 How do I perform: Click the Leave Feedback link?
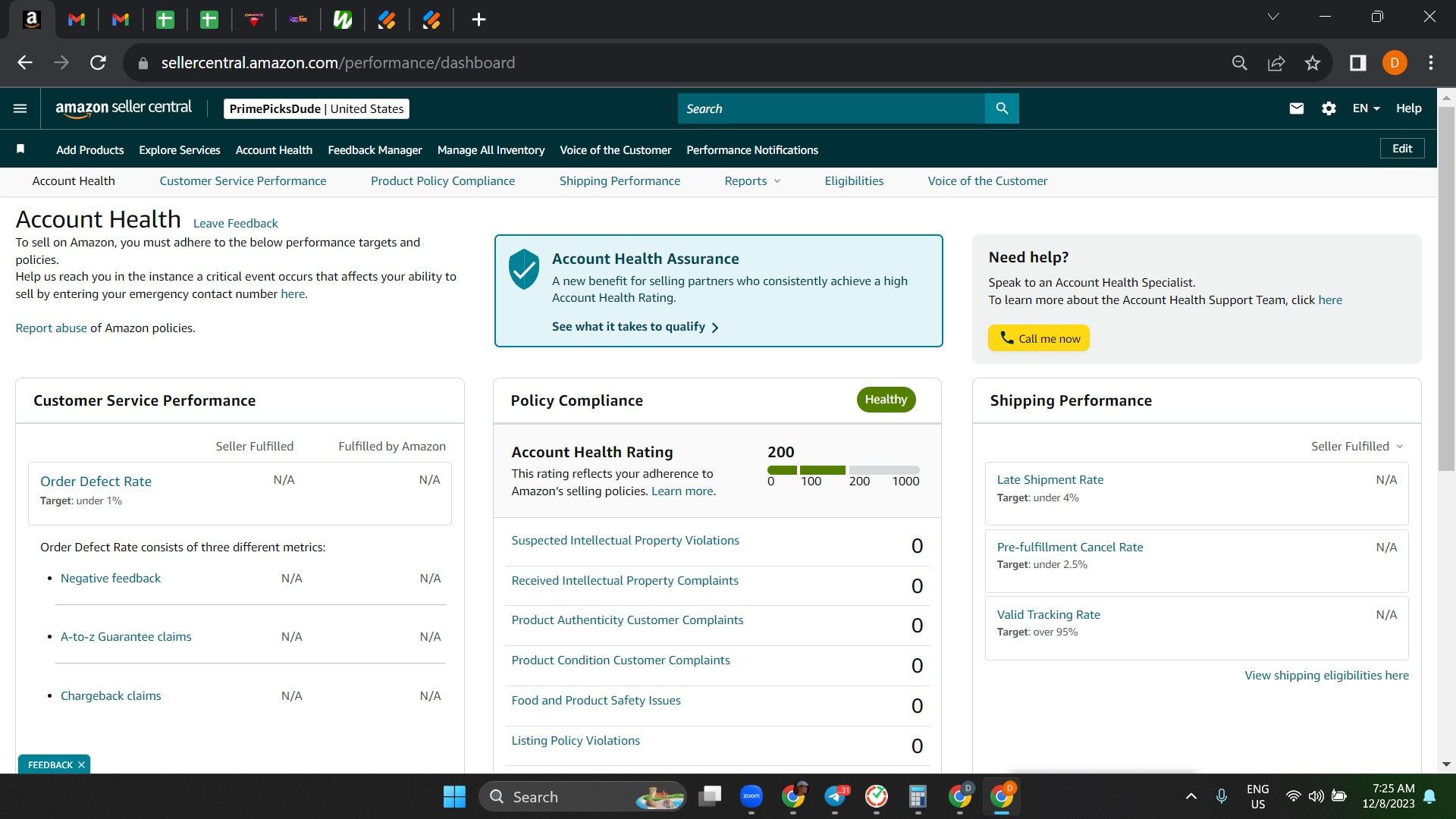point(236,223)
